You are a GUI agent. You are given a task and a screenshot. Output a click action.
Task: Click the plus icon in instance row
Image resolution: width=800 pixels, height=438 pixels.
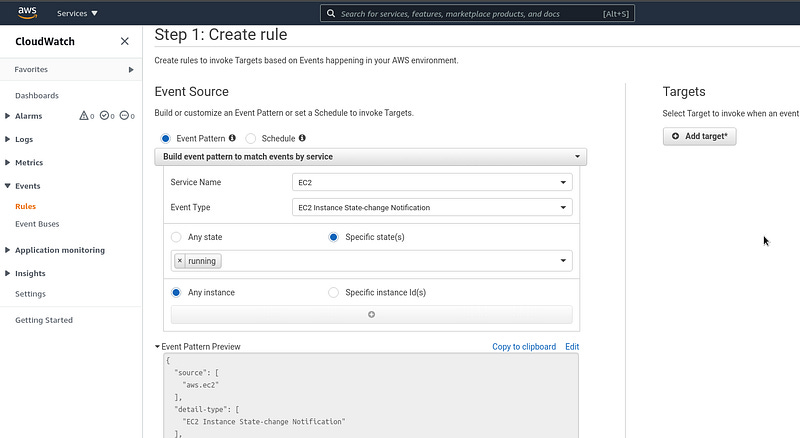point(371,314)
